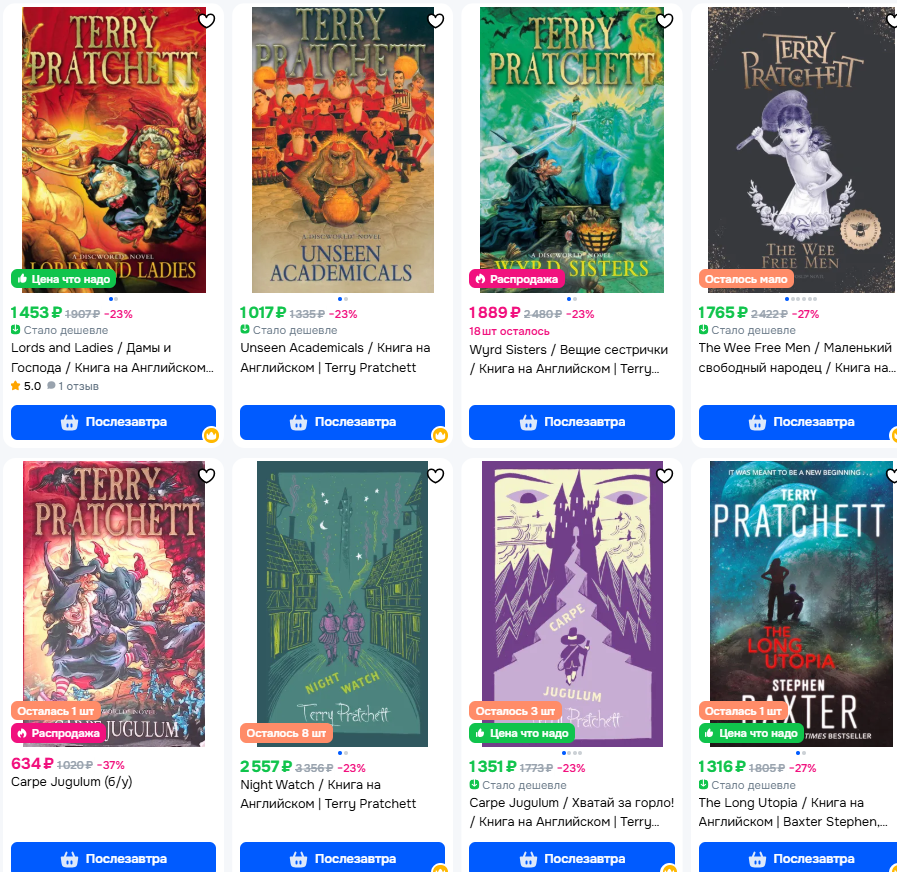The width and height of the screenshot is (897, 872).
Task: Add The Wee Free Men to cart
Action: pyautogui.click(x=799, y=422)
